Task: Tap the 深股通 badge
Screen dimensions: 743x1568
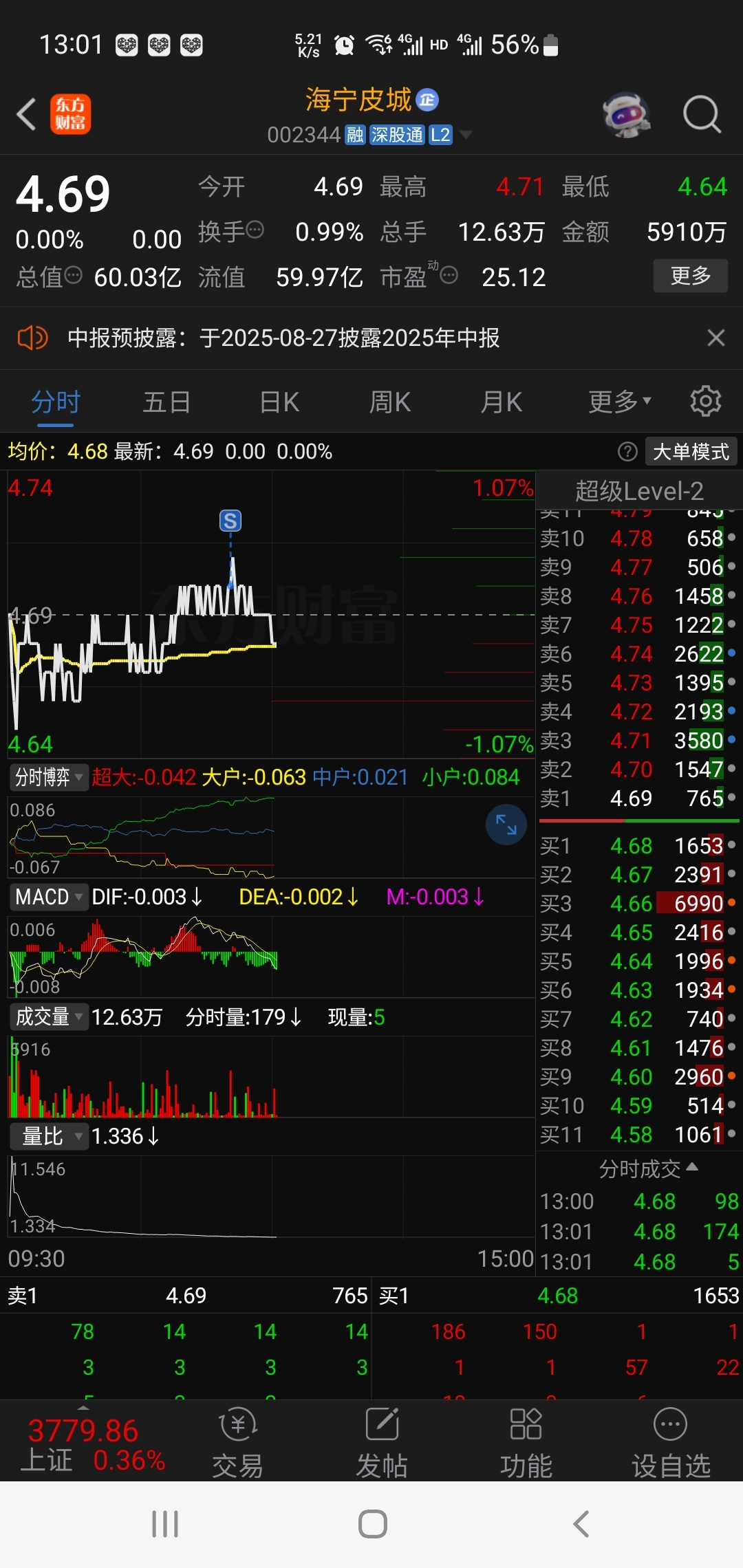Action: pyautogui.click(x=396, y=135)
